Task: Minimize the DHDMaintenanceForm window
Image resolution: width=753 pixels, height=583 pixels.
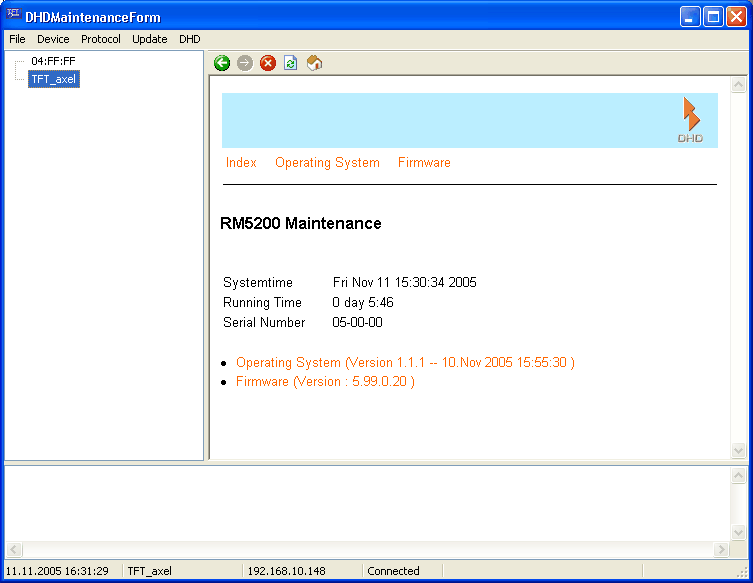Action: [690, 17]
